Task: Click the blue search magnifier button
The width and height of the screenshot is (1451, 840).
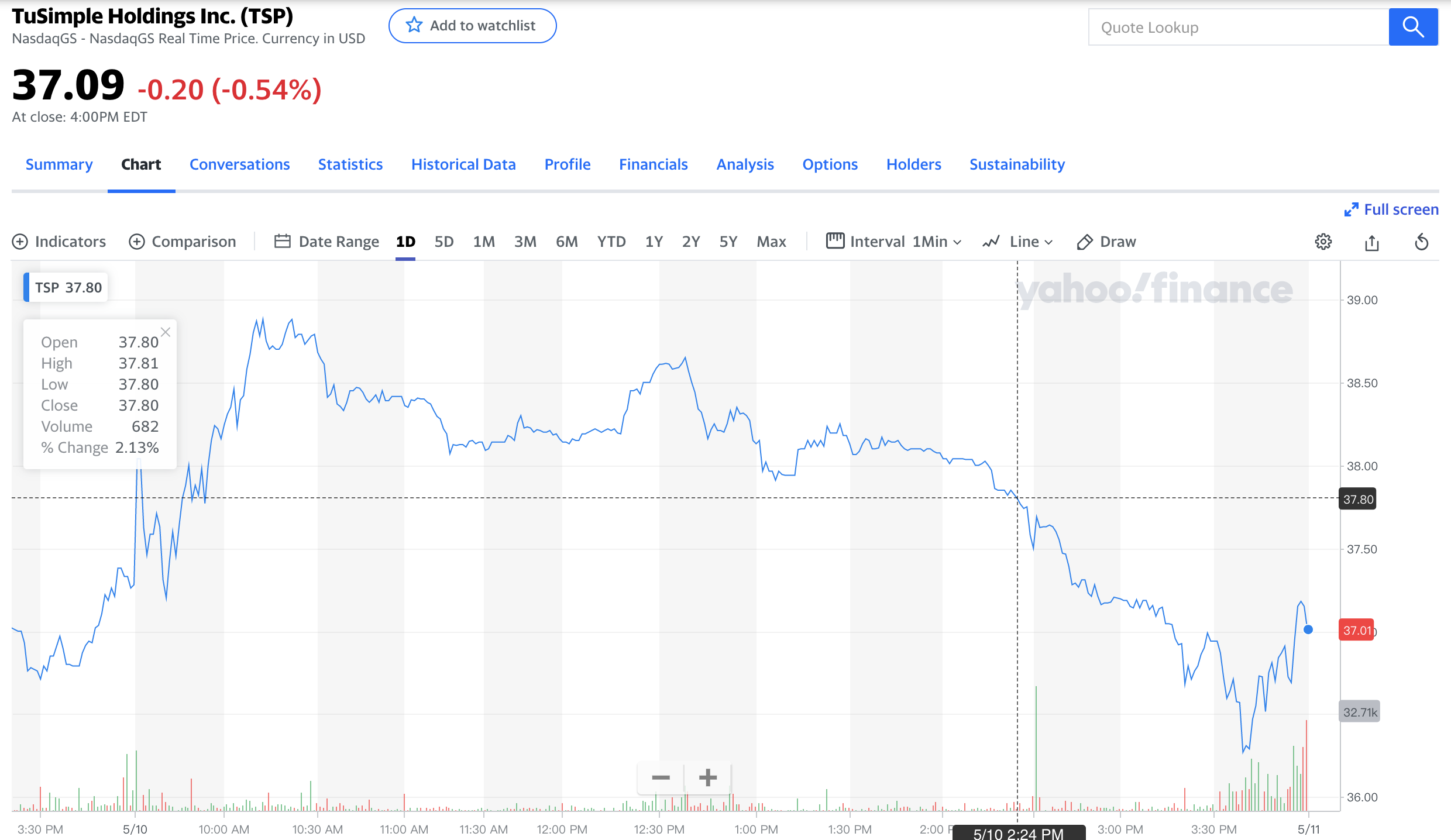Action: [1413, 27]
